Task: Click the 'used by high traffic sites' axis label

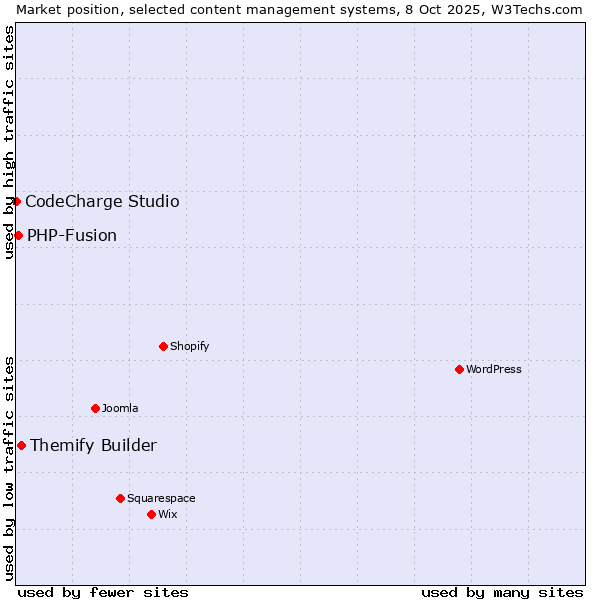Action: pos(9,142)
